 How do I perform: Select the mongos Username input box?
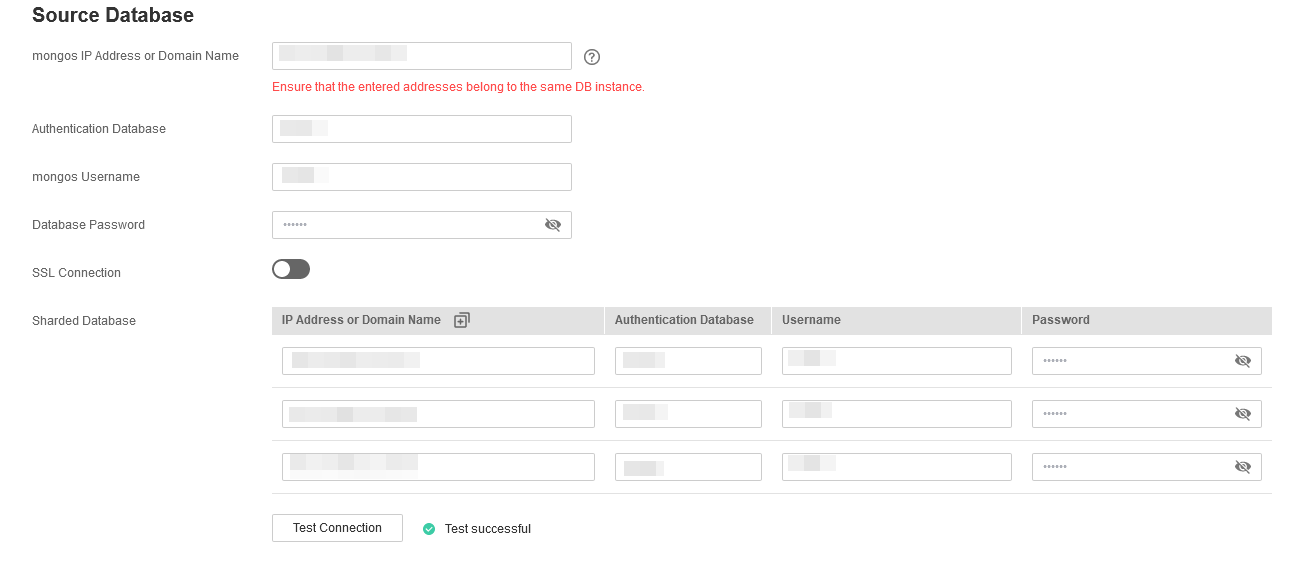421,177
